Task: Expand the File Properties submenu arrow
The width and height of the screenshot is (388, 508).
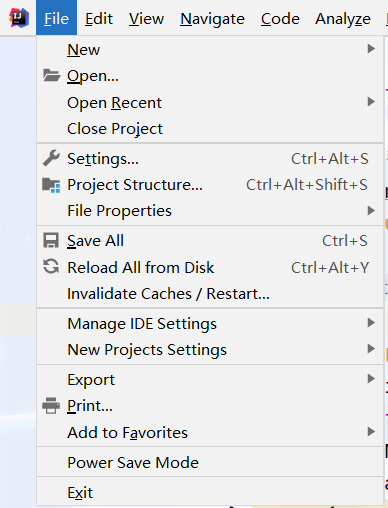Action: coord(371,210)
